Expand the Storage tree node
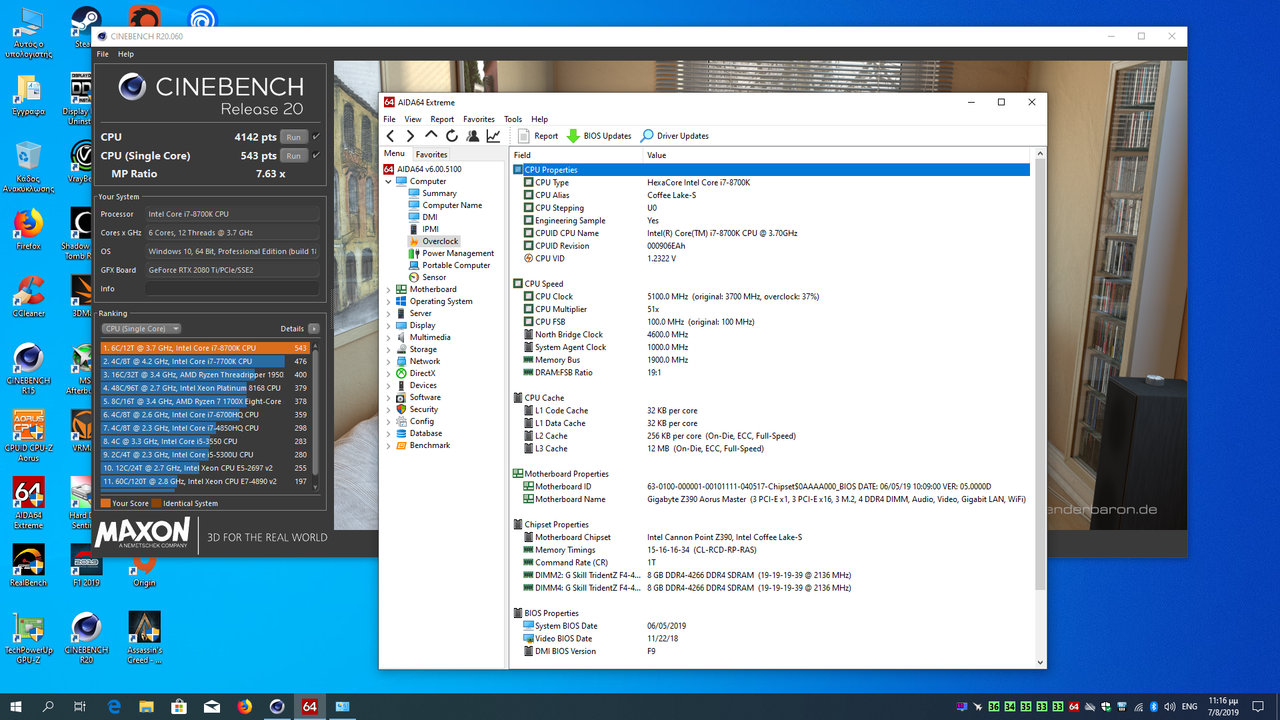Viewport: 1280px width, 720px height. [x=389, y=349]
